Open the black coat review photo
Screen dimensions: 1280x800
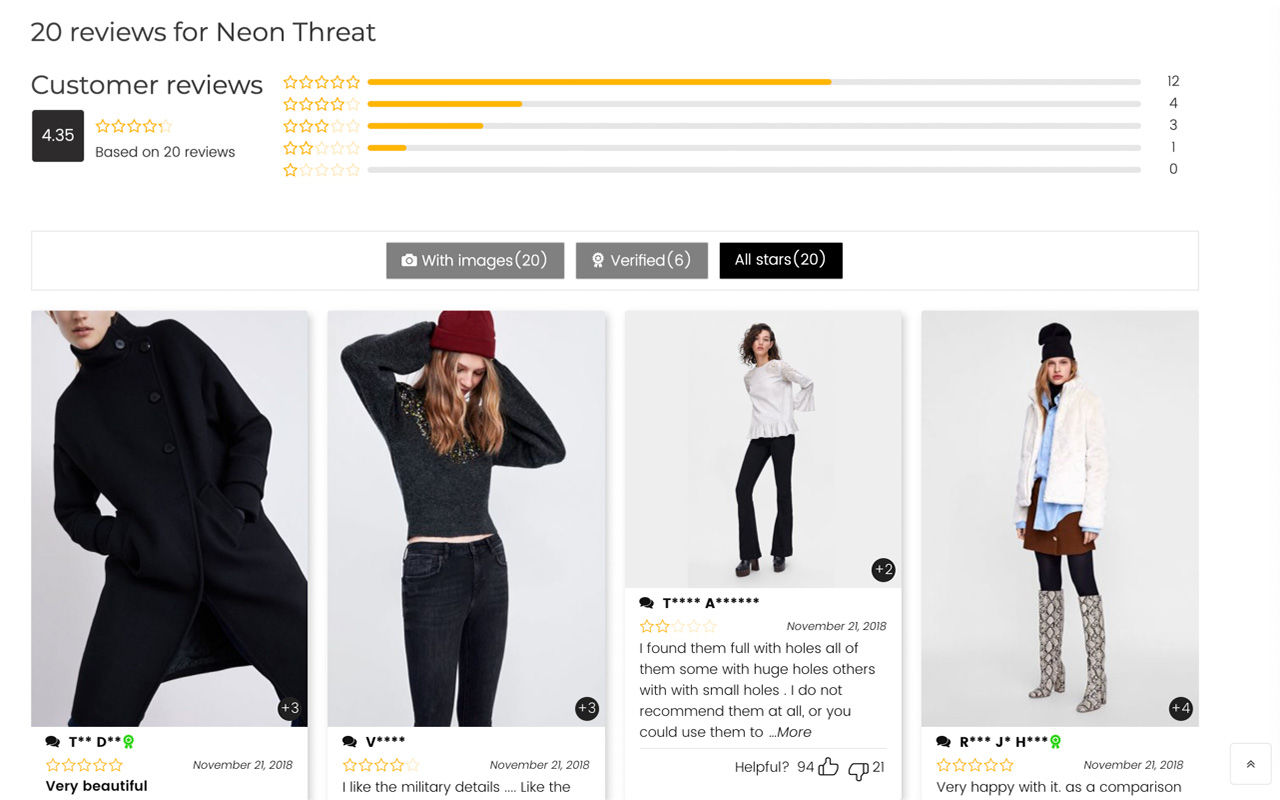point(169,518)
